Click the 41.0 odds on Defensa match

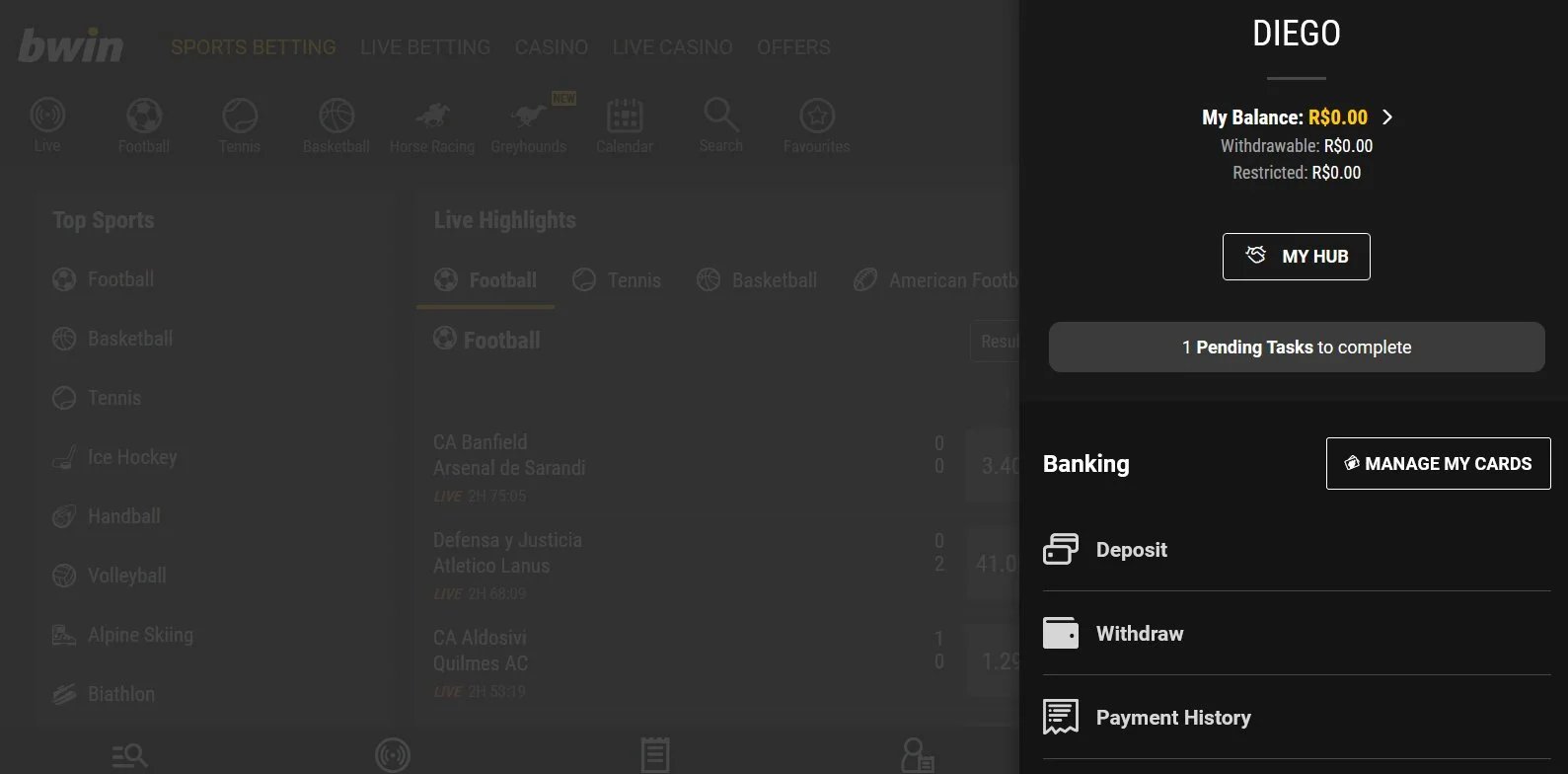(x=993, y=564)
